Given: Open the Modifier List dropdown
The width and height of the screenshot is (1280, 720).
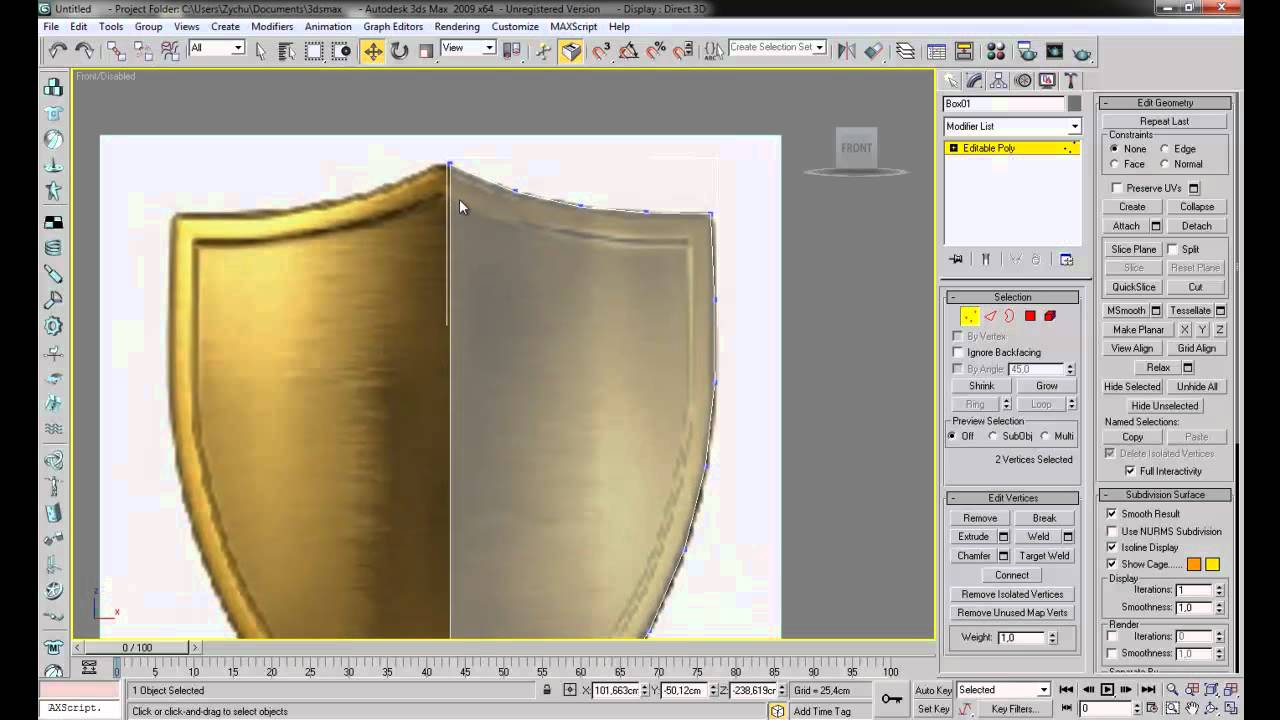Looking at the screenshot, I should [x=1012, y=126].
